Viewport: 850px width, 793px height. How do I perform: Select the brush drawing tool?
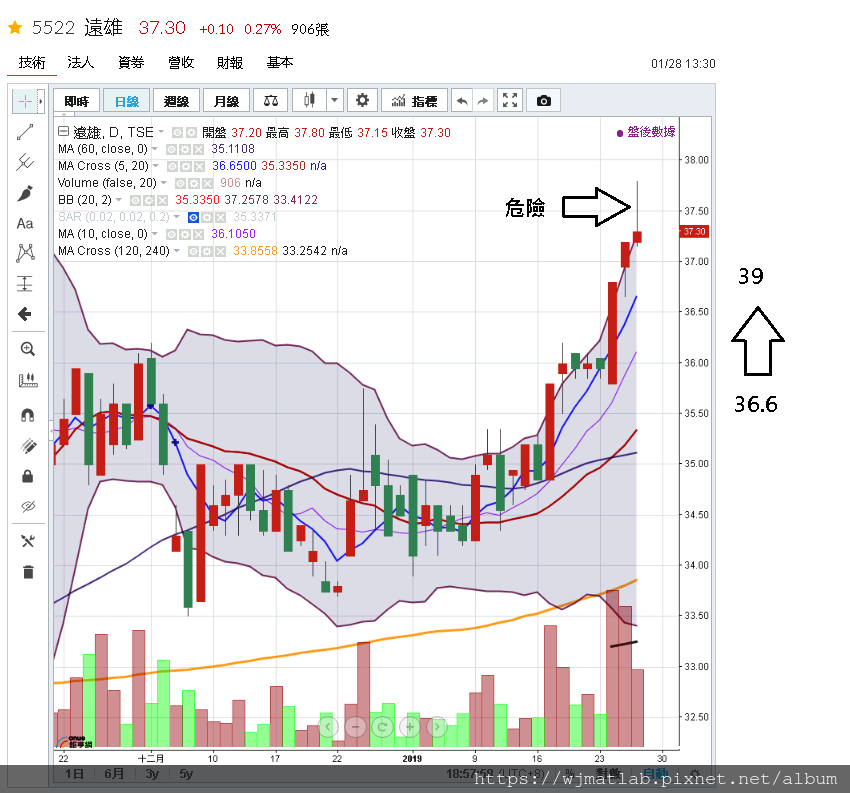[25, 193]
